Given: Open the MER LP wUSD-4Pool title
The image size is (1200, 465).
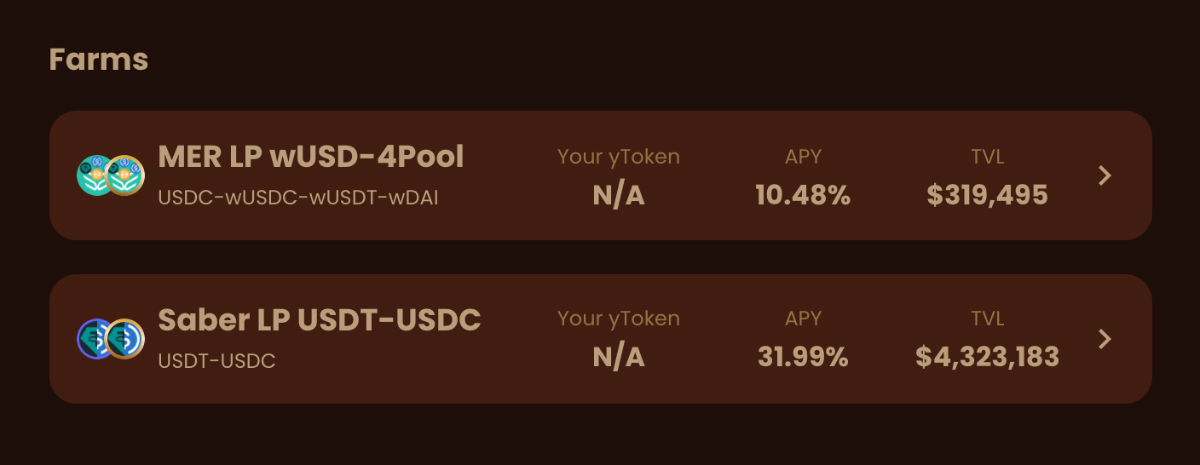Looking at the screenshot, I should click(311, 156).
